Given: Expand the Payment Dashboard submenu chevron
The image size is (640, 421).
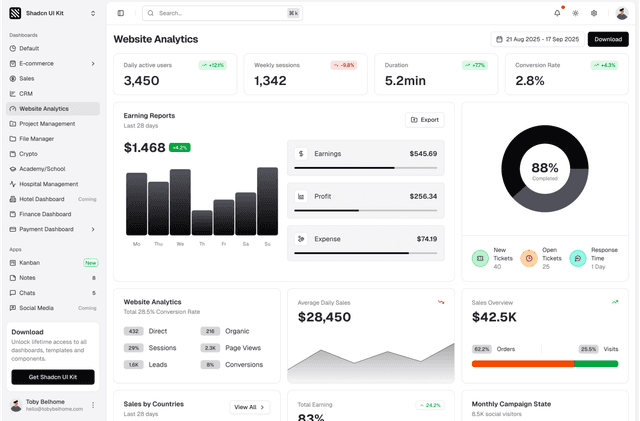Looking at the screenshot, I should (x=93, y=229).
